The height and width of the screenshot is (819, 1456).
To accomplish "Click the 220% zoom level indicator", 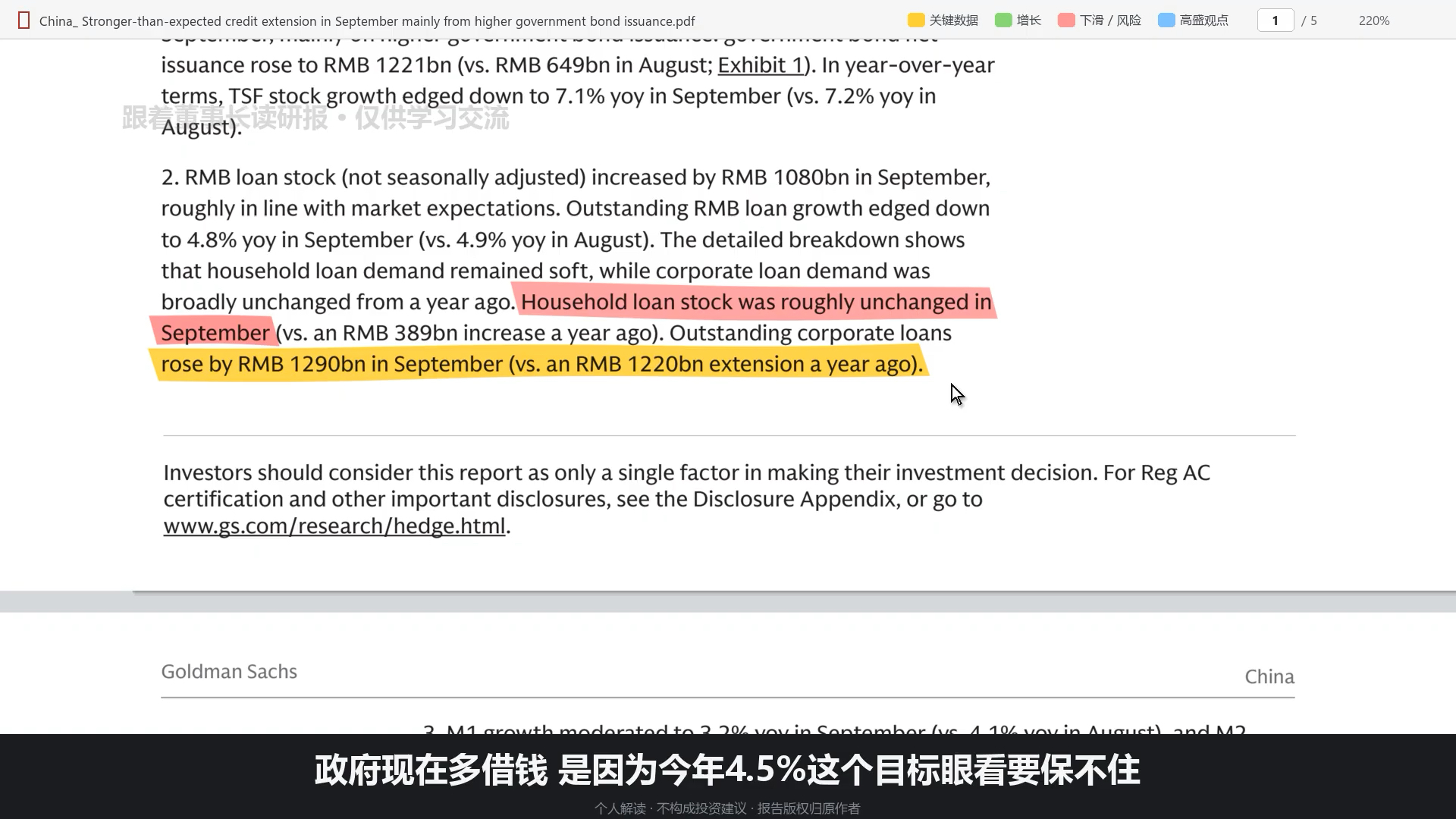I will click(1374, 20).
